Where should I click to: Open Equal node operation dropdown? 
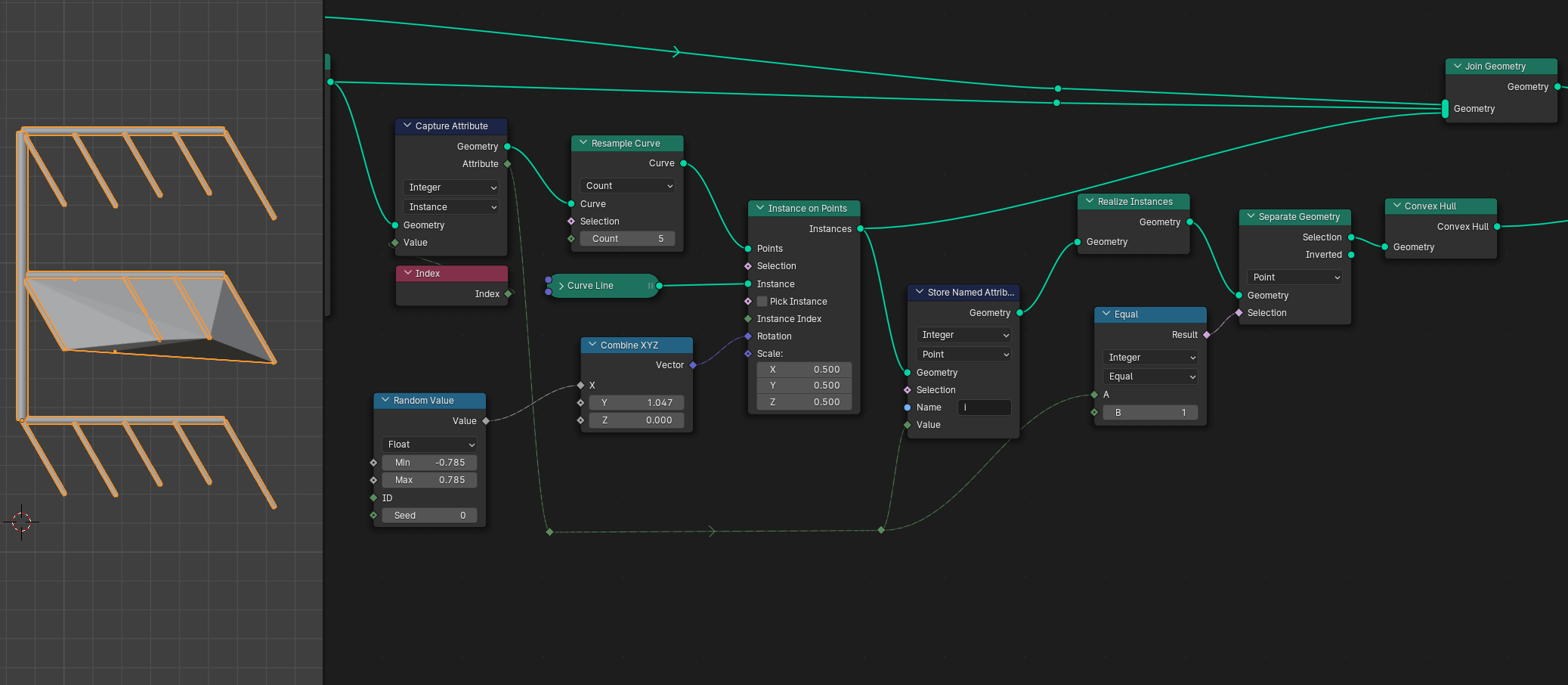[1150, 377]
